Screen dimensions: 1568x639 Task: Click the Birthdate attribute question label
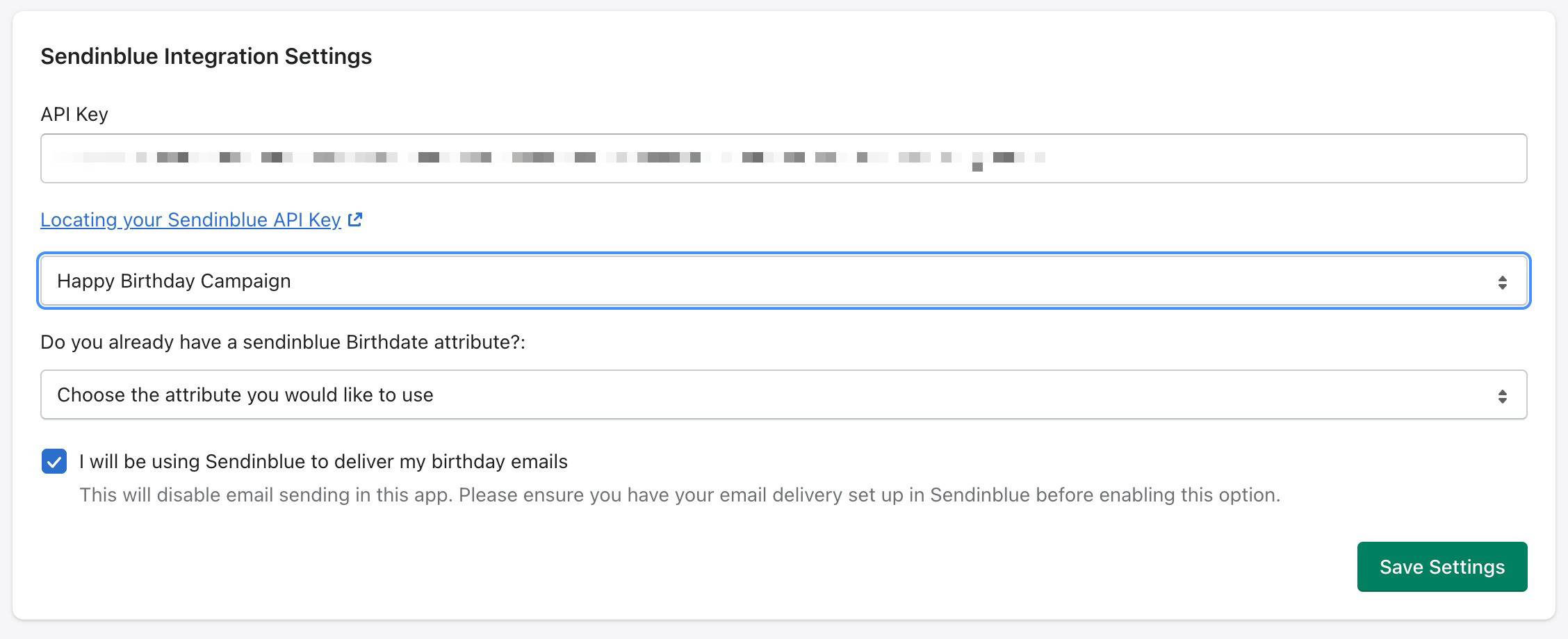tap(283, 342)
